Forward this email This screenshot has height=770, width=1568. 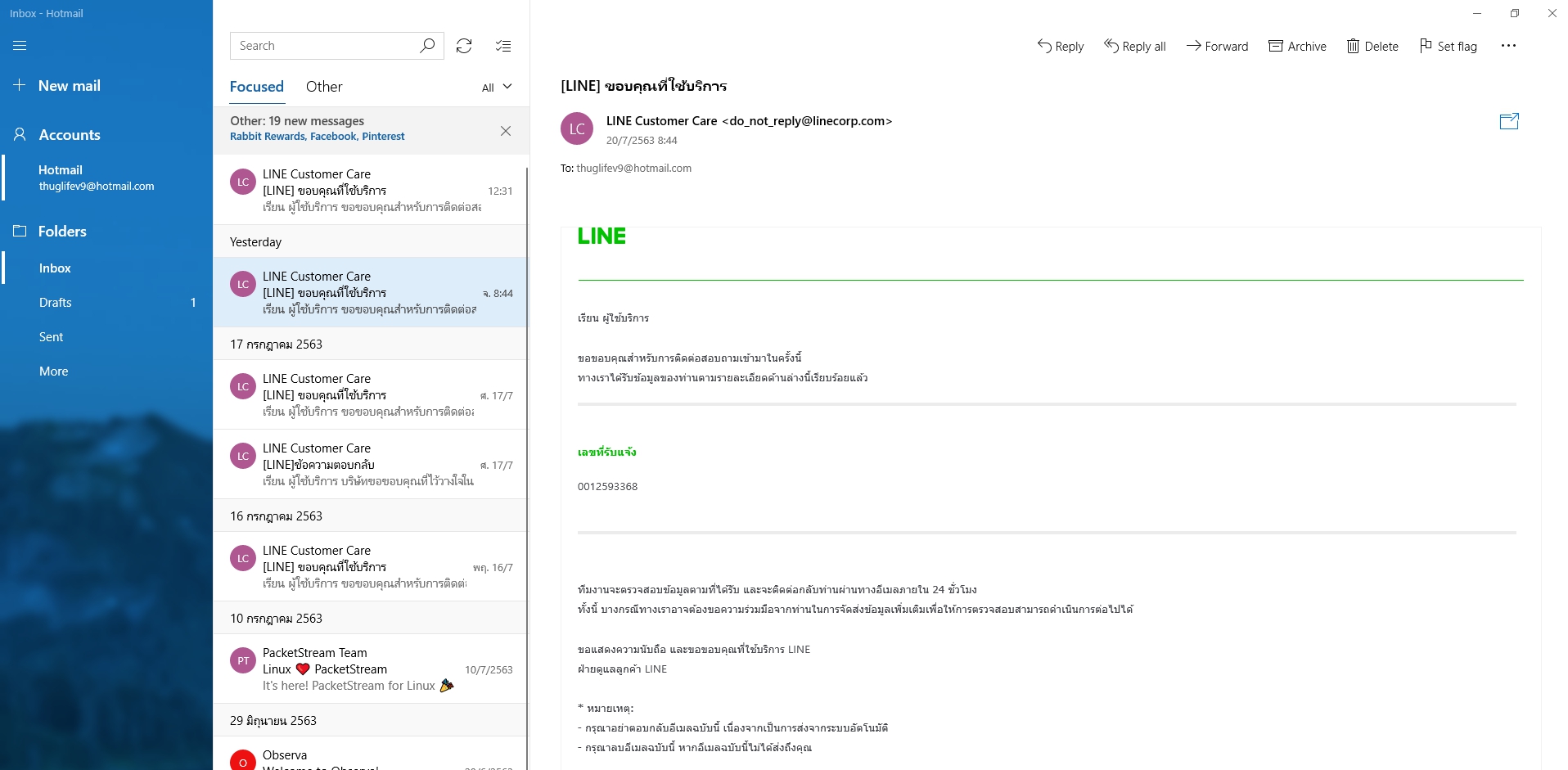[x=1218, y=47]
